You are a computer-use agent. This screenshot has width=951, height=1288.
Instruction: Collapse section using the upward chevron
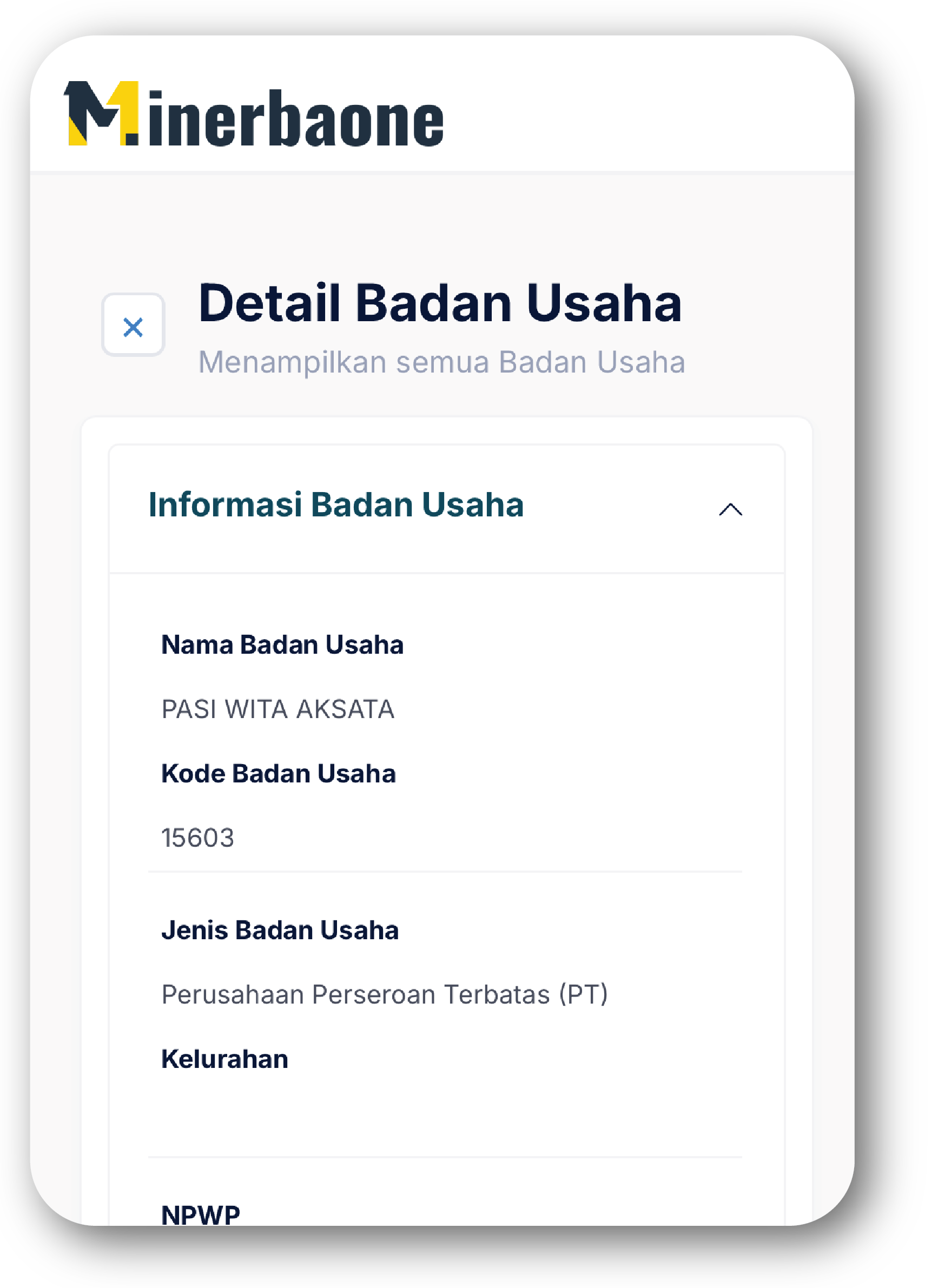click(x=730, y=509)
